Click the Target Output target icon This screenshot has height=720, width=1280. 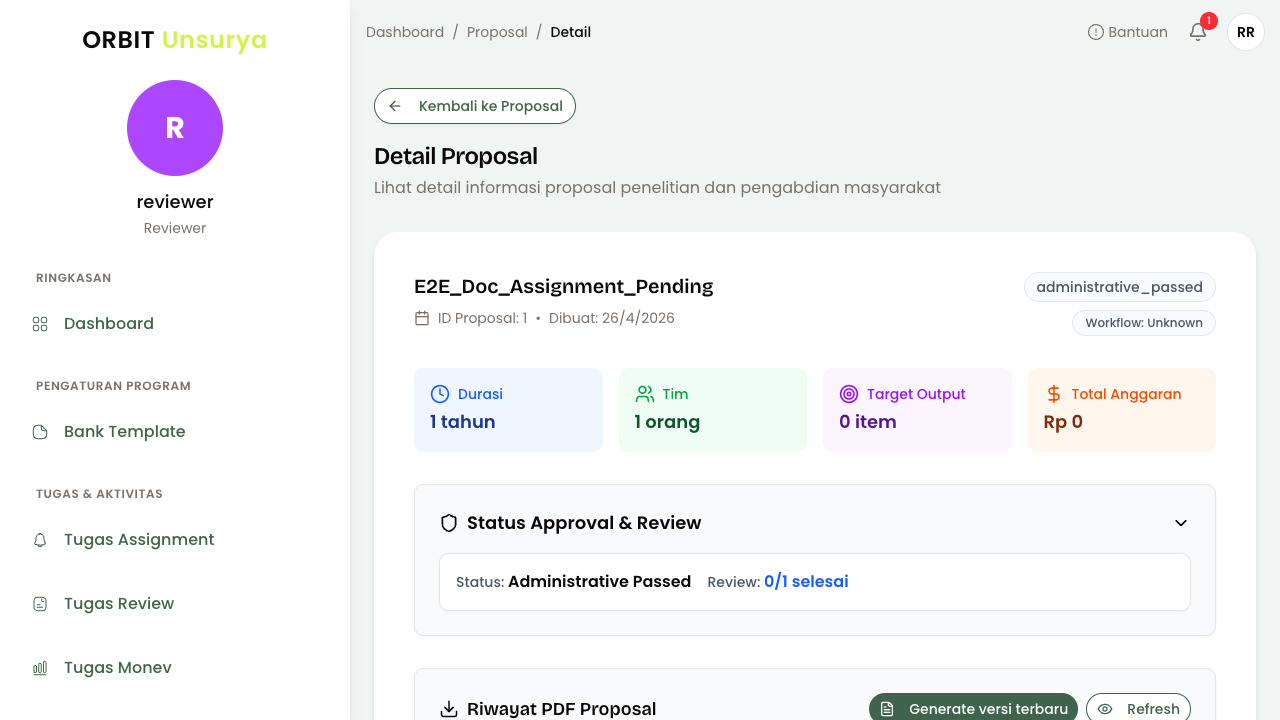[x=849, y=394]
